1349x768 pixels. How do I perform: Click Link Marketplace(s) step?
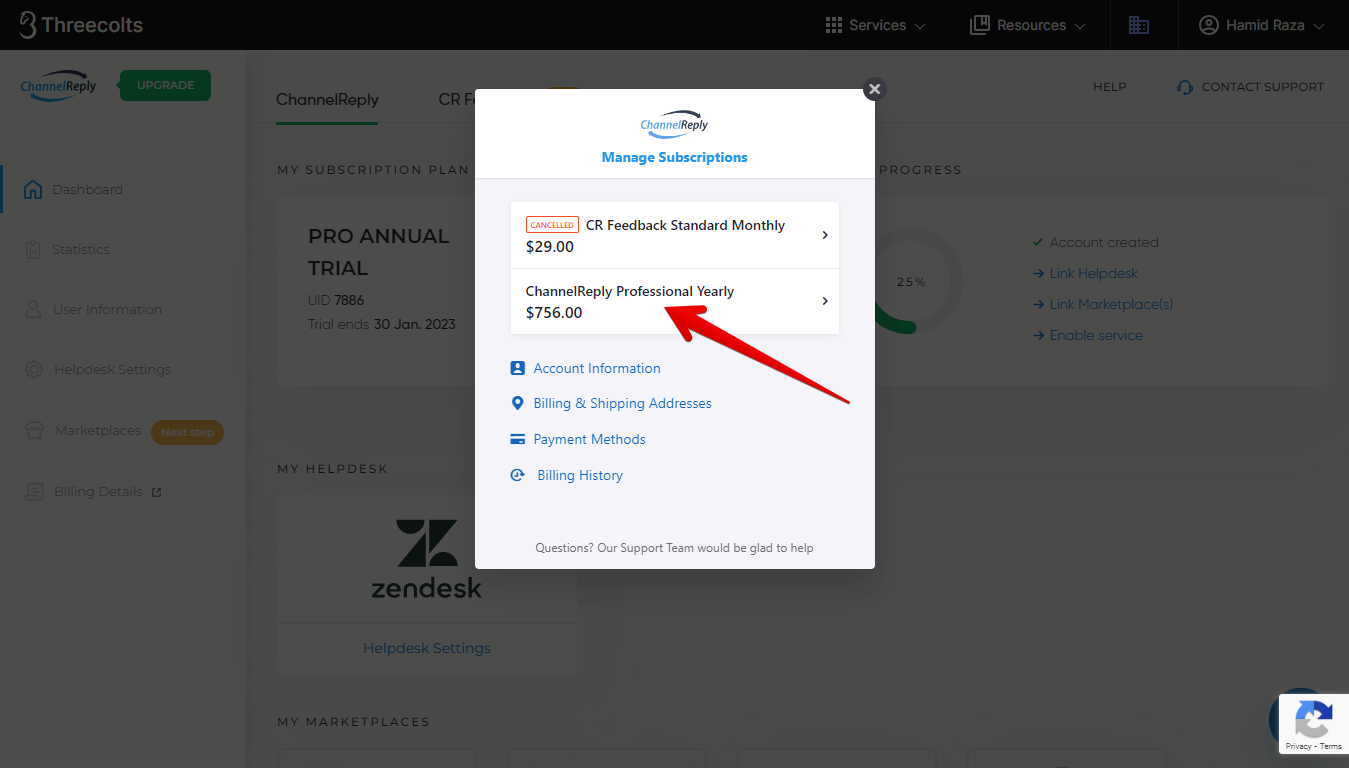1111,304
